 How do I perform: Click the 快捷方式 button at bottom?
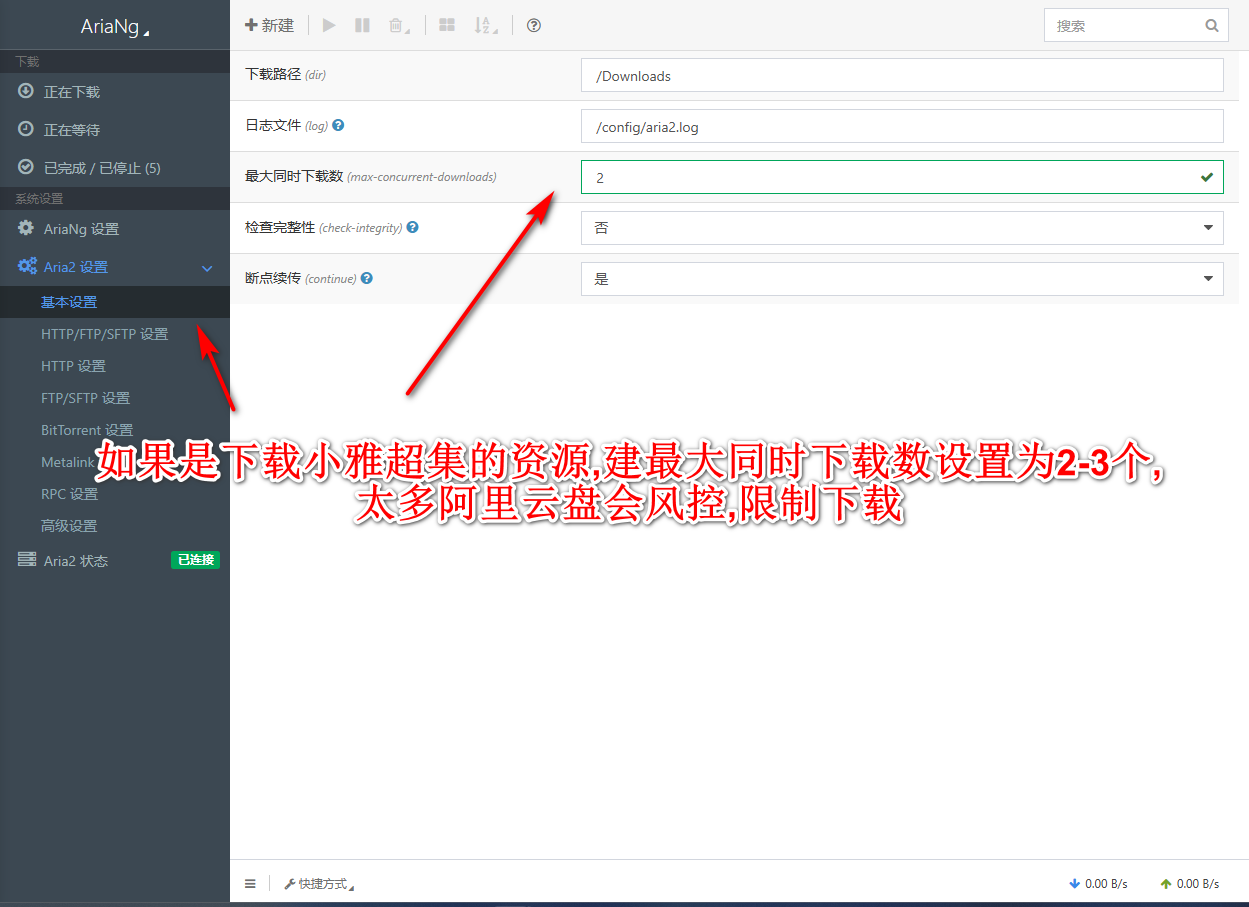coord(319,883)
